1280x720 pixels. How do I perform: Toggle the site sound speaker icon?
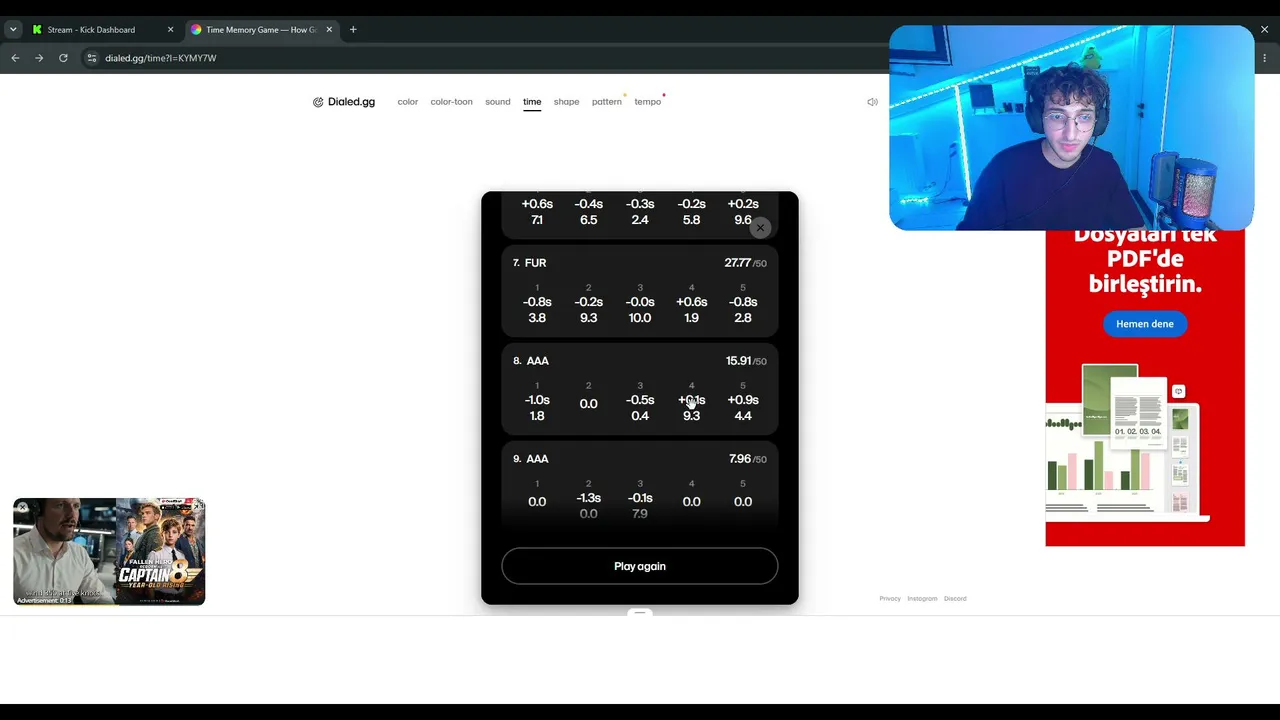point(872,102)
